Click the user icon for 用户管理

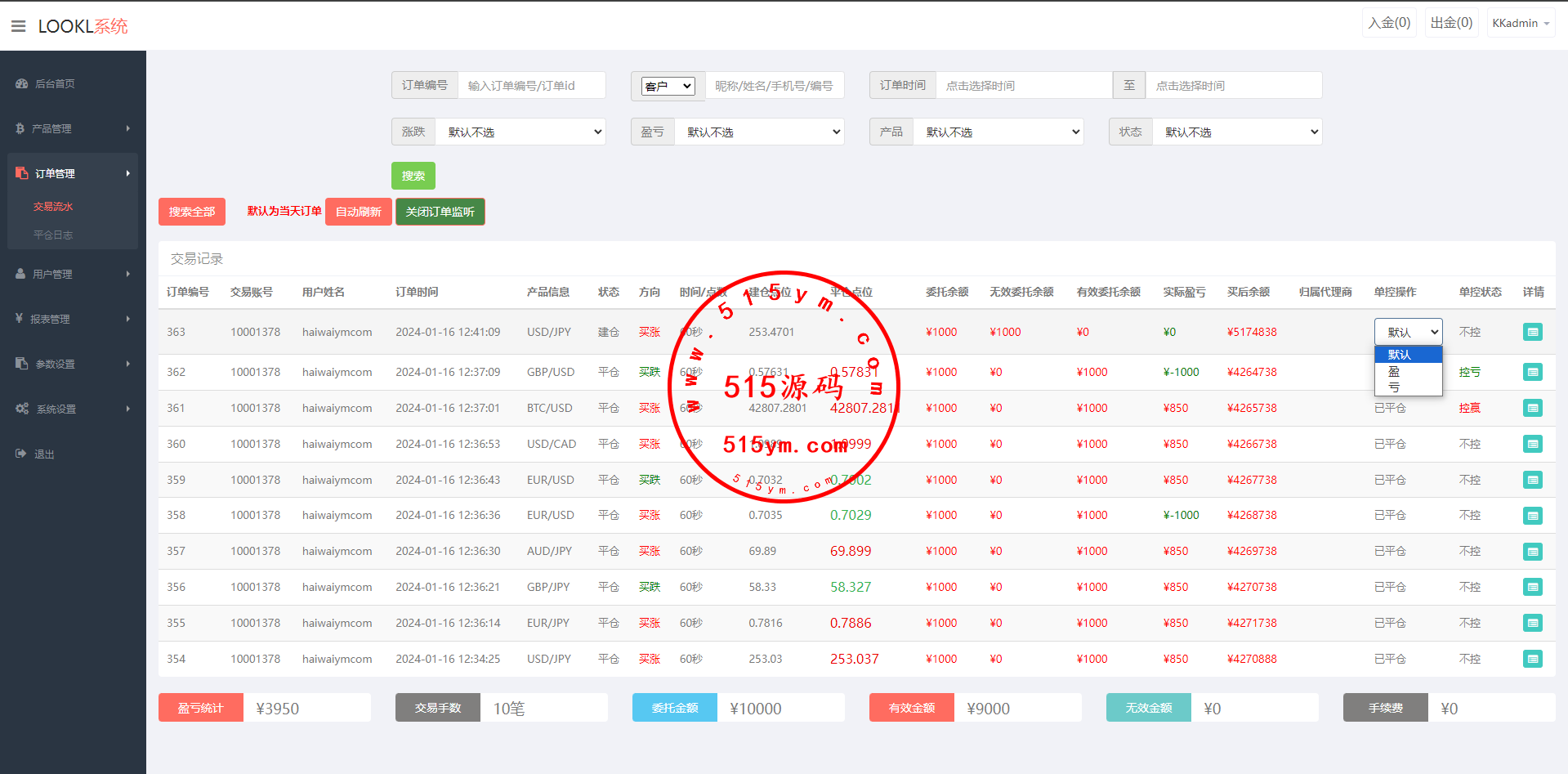20,274
